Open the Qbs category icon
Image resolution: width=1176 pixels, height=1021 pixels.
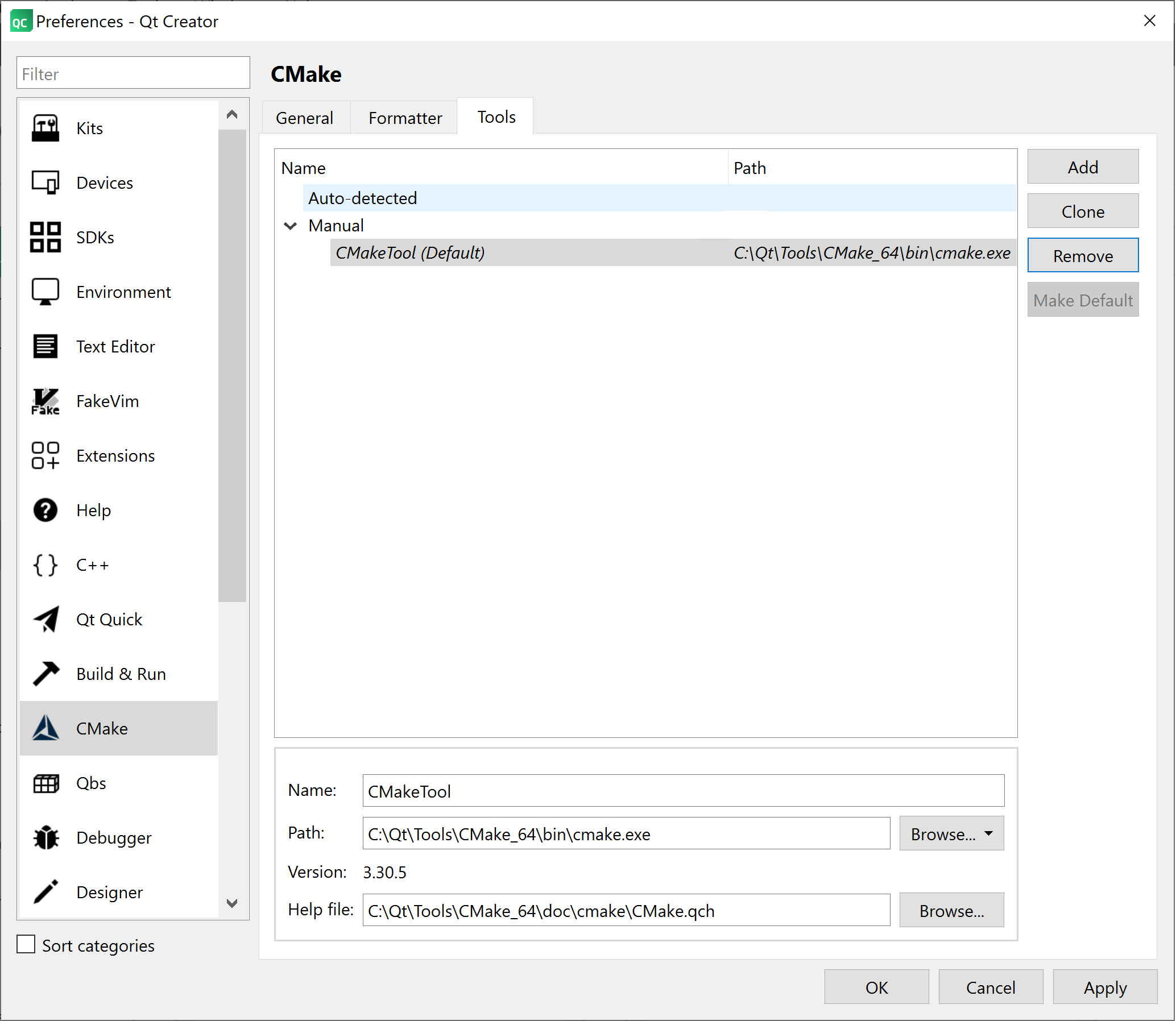coord(45,783)
